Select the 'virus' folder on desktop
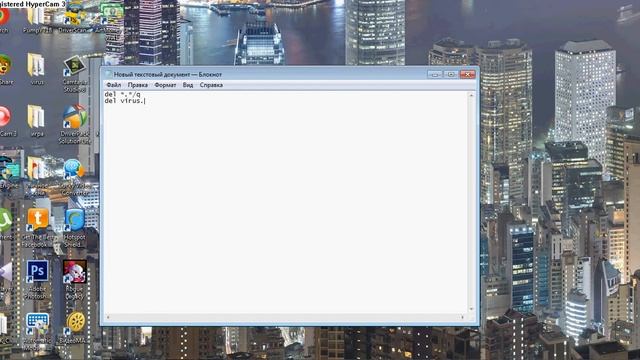 [37, 69]
